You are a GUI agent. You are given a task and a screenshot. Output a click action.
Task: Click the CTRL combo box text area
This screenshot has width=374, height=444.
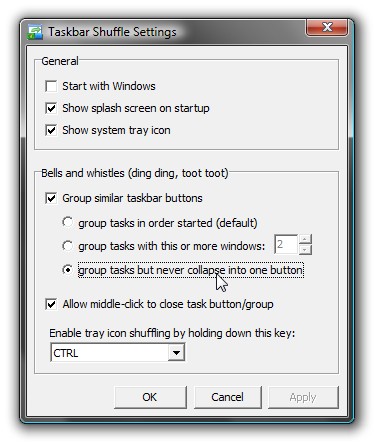109,353
